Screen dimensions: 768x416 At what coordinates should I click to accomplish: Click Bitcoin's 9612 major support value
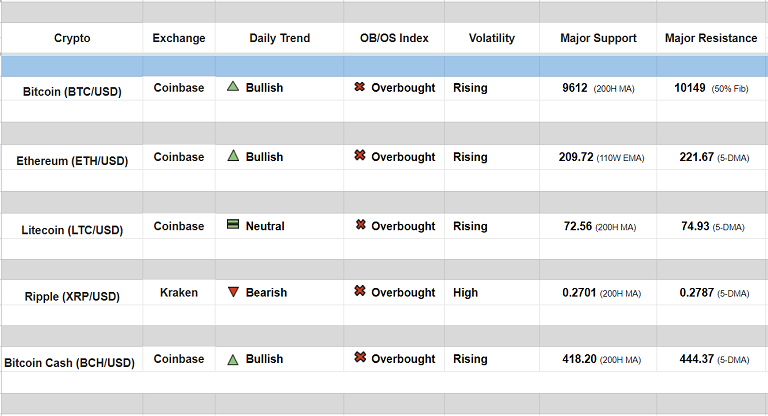tap(575, 88)
